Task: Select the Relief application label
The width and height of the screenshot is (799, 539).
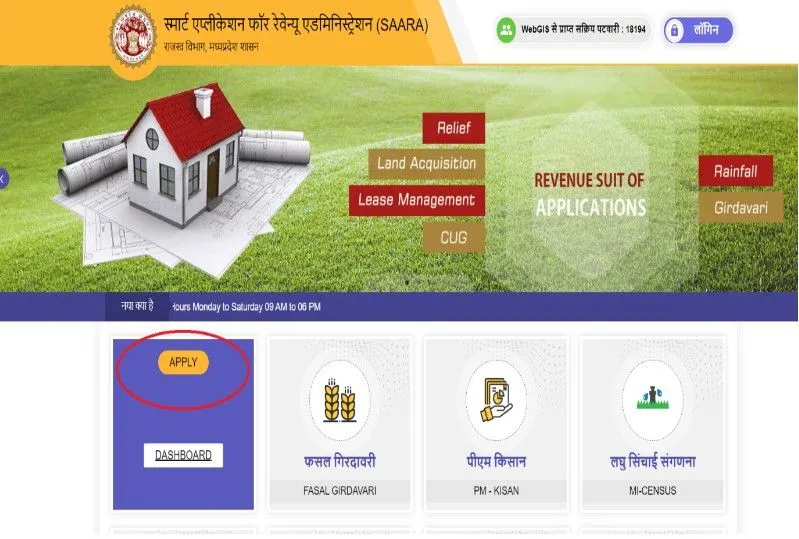Action: [x=454, y=128]
